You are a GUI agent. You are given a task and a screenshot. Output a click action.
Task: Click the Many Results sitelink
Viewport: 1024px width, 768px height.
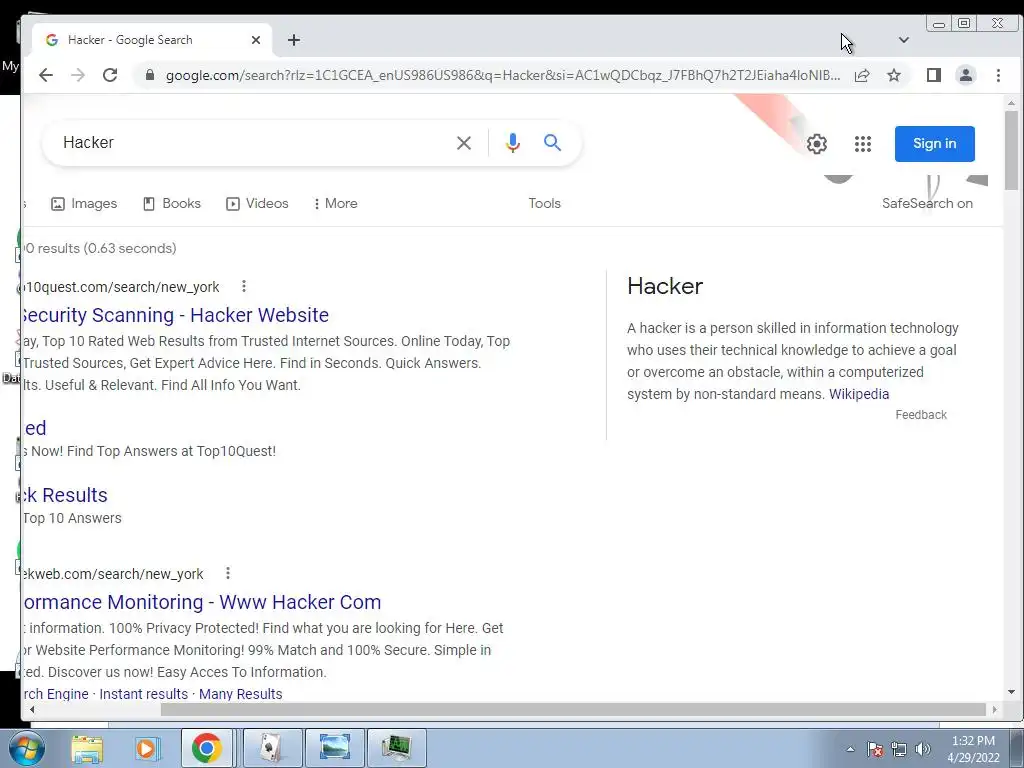(x=240, y=694)
